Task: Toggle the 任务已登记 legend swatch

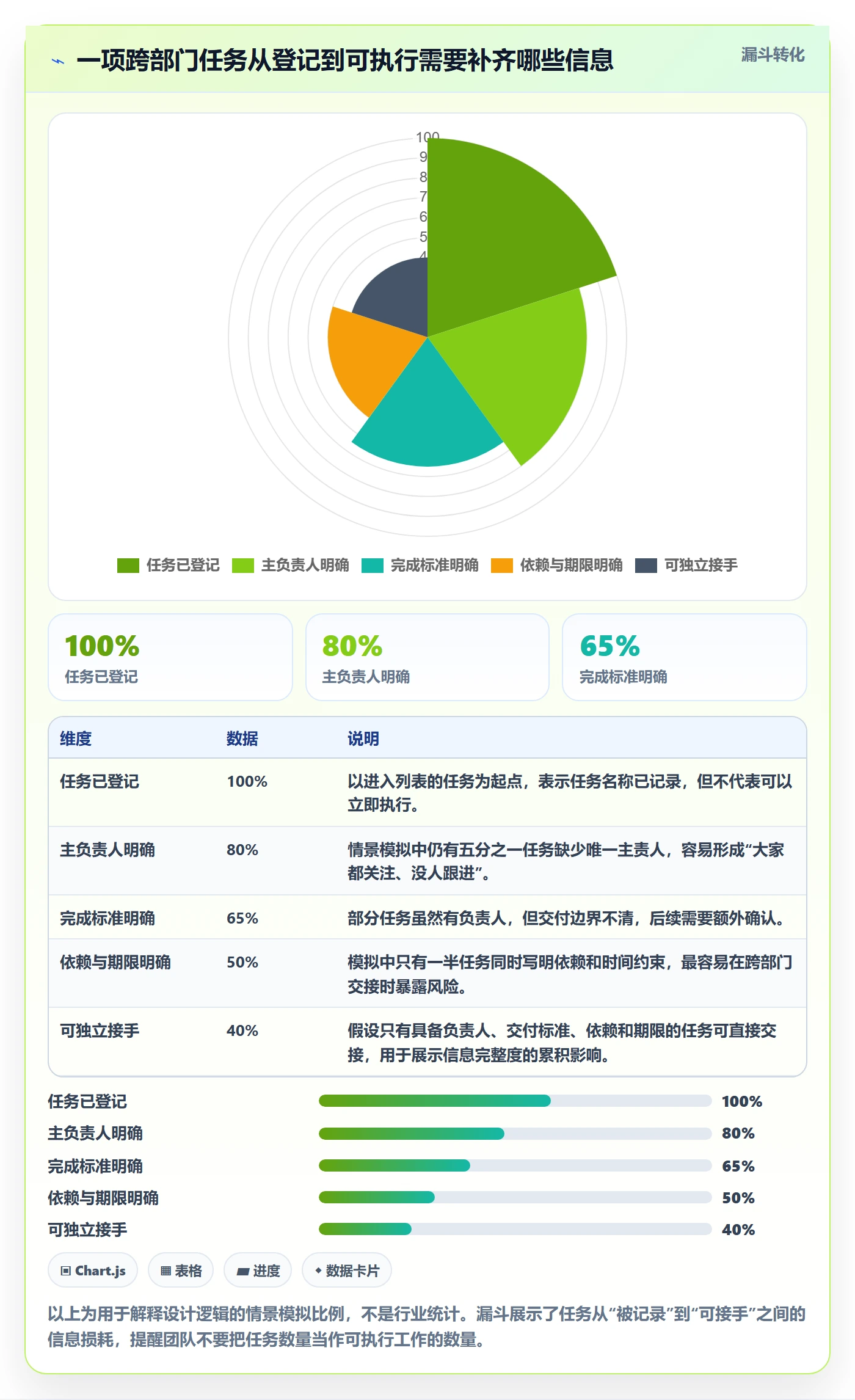Action: pyautogui.click(x=128, y=566)
